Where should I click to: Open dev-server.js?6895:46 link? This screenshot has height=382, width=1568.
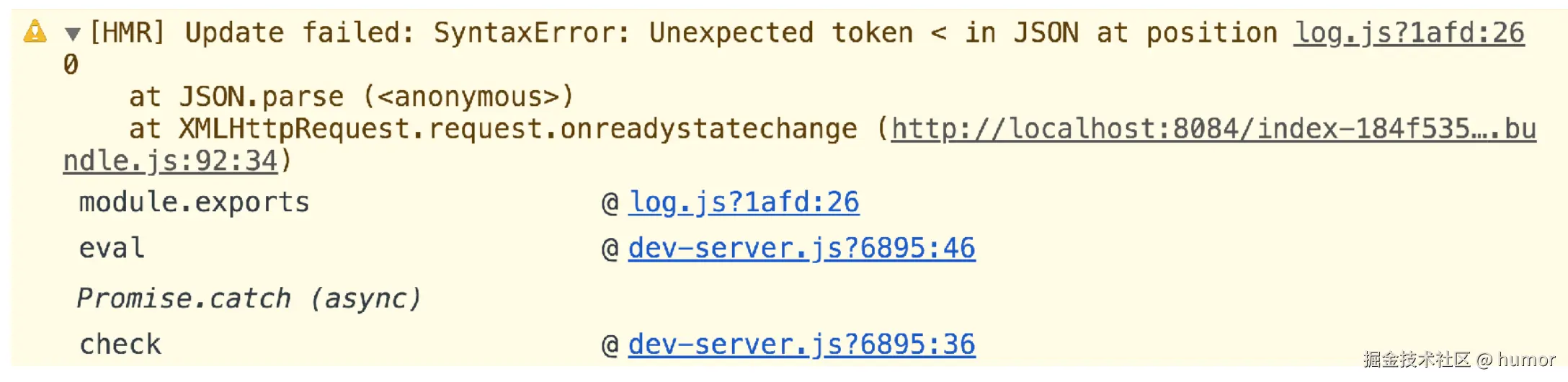[801, 249]
